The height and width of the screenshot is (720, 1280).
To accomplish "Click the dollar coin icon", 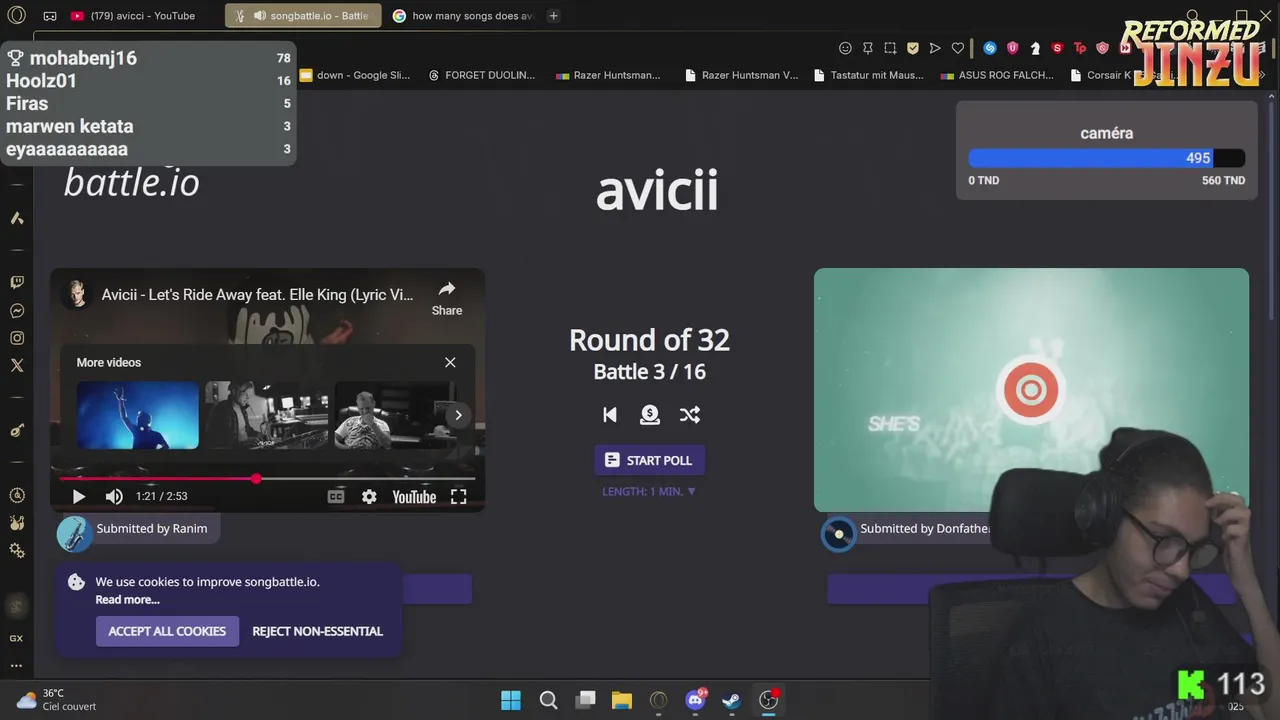I will click(650, 414).
